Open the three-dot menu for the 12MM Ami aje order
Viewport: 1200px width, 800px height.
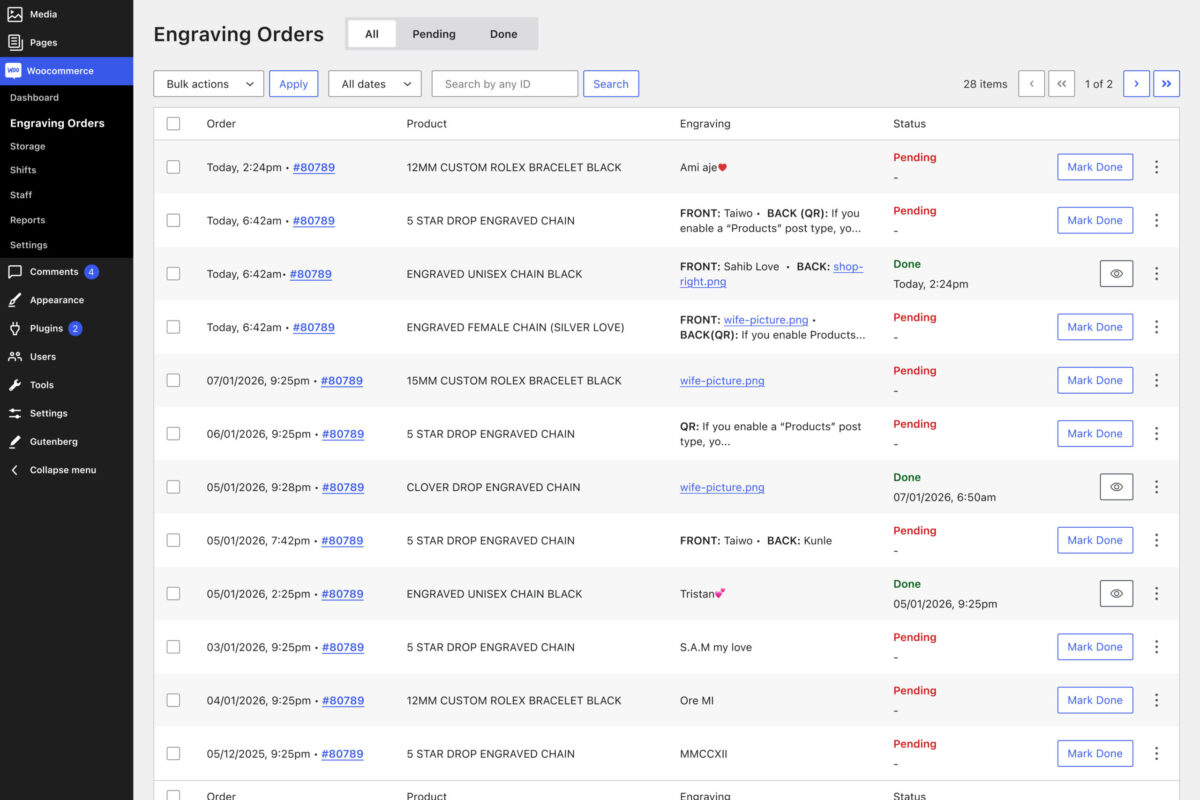(x=1156, y=167)
